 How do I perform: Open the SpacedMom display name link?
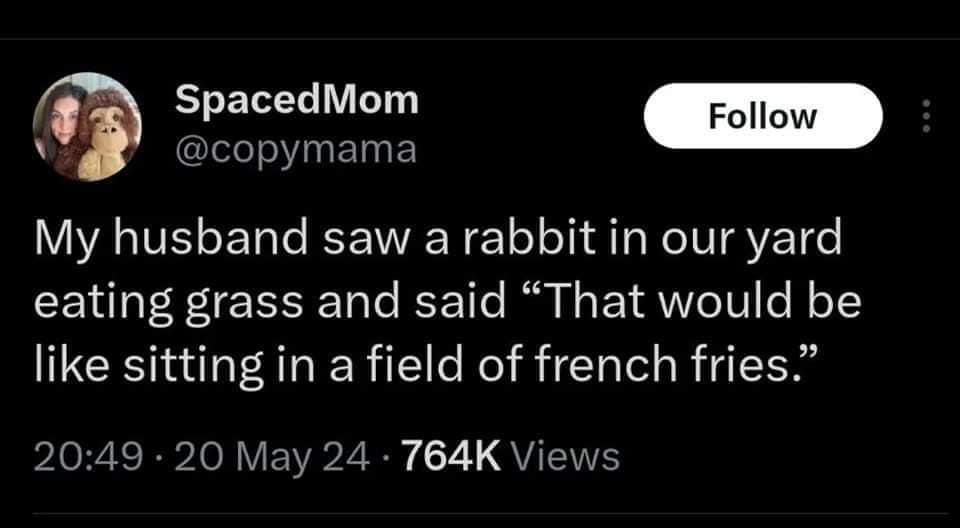coord(296,99)
